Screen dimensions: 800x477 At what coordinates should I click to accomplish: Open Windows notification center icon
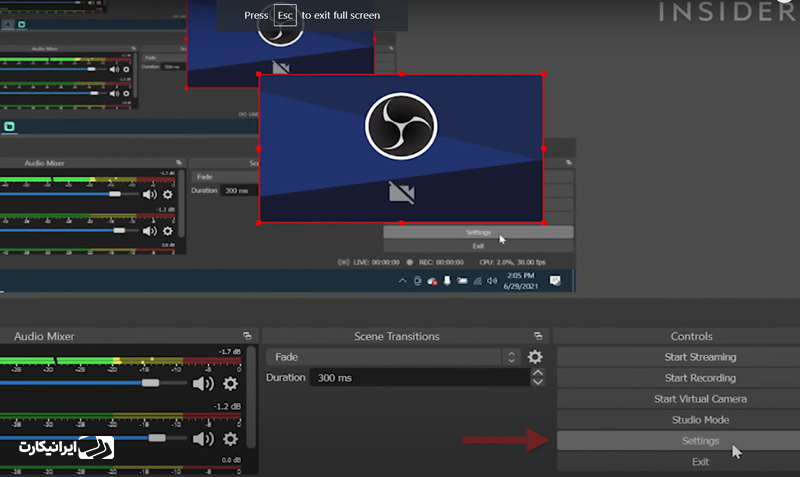555,281
